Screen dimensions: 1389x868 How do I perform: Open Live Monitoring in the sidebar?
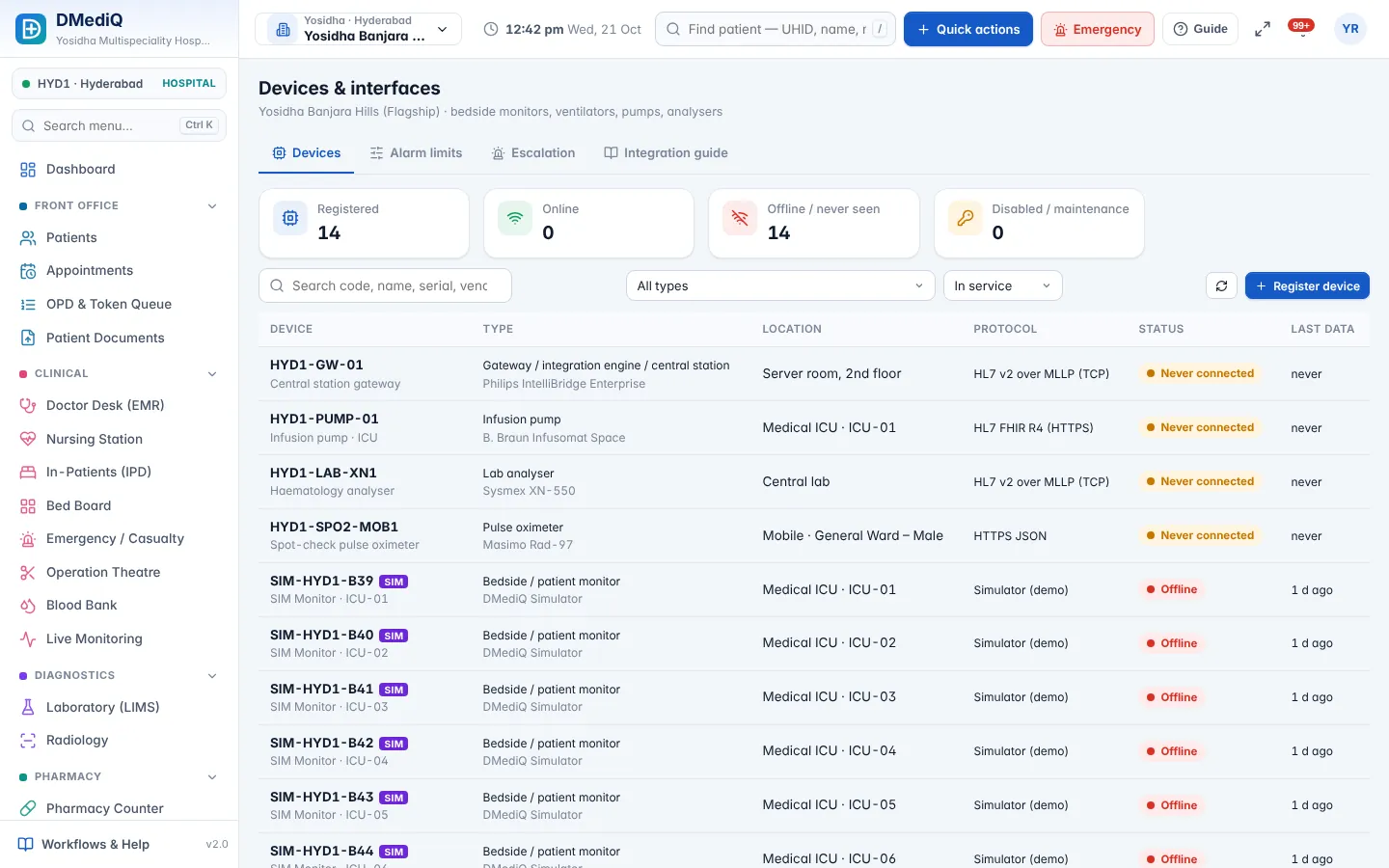[x=120, y=638]
